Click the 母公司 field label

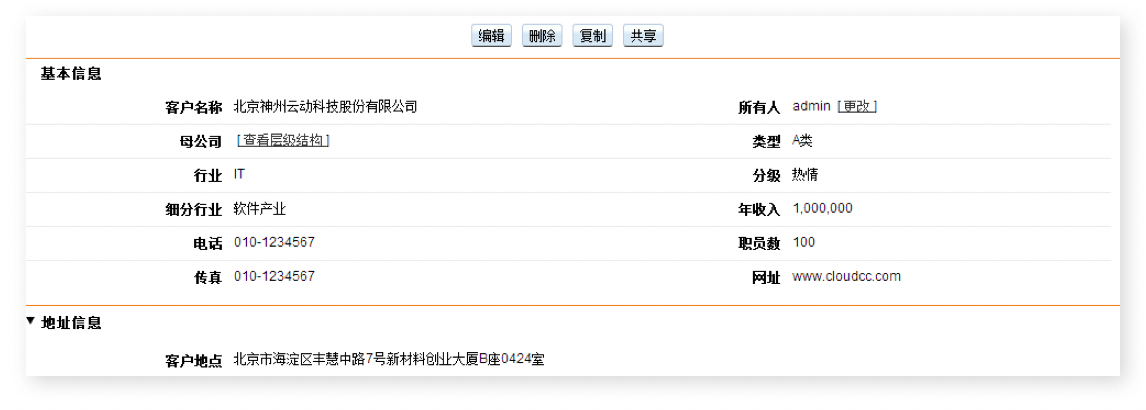200,142
